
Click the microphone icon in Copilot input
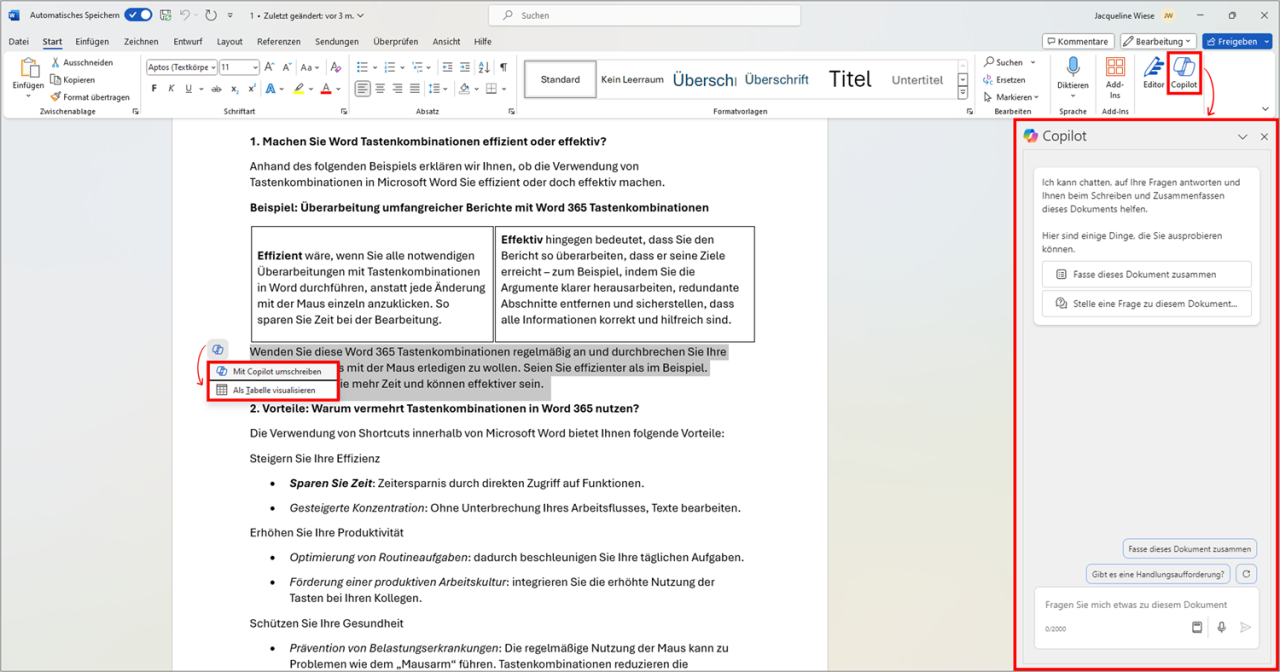1221,627
